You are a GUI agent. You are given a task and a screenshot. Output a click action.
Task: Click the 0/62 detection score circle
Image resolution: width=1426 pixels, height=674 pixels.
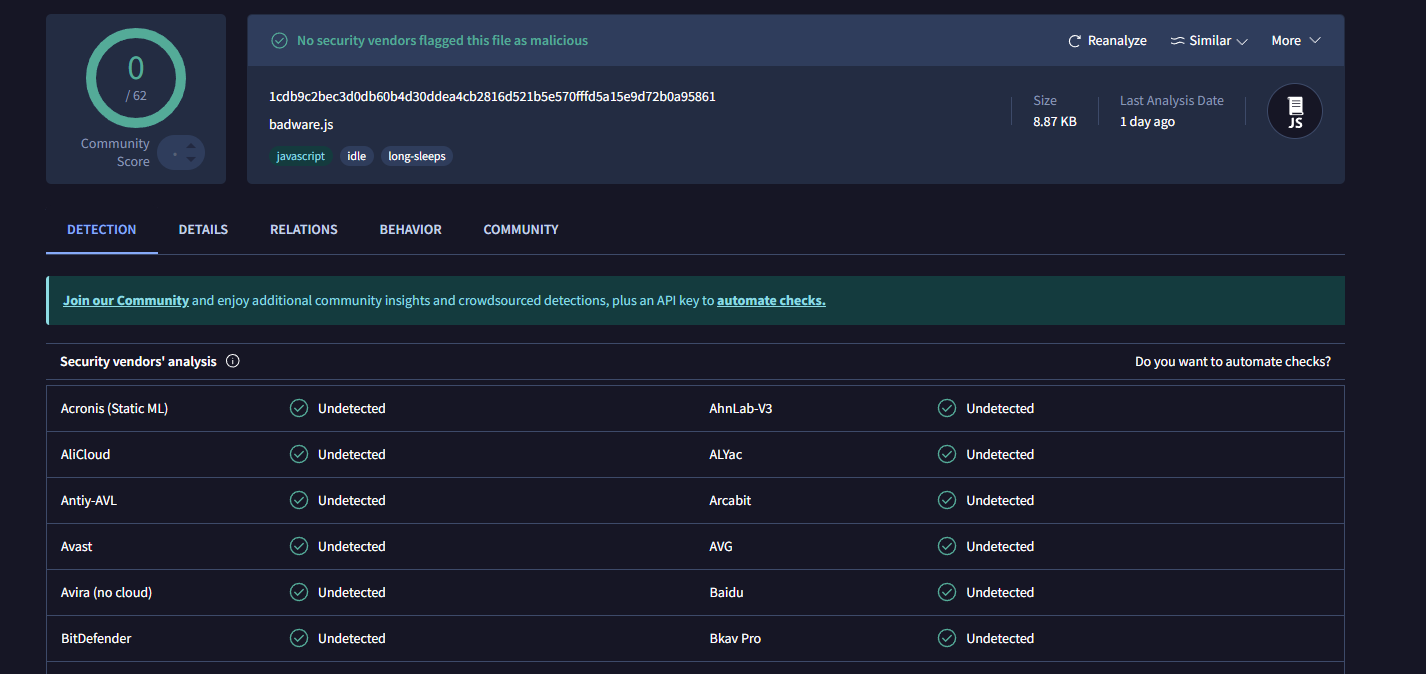[135, 77]
